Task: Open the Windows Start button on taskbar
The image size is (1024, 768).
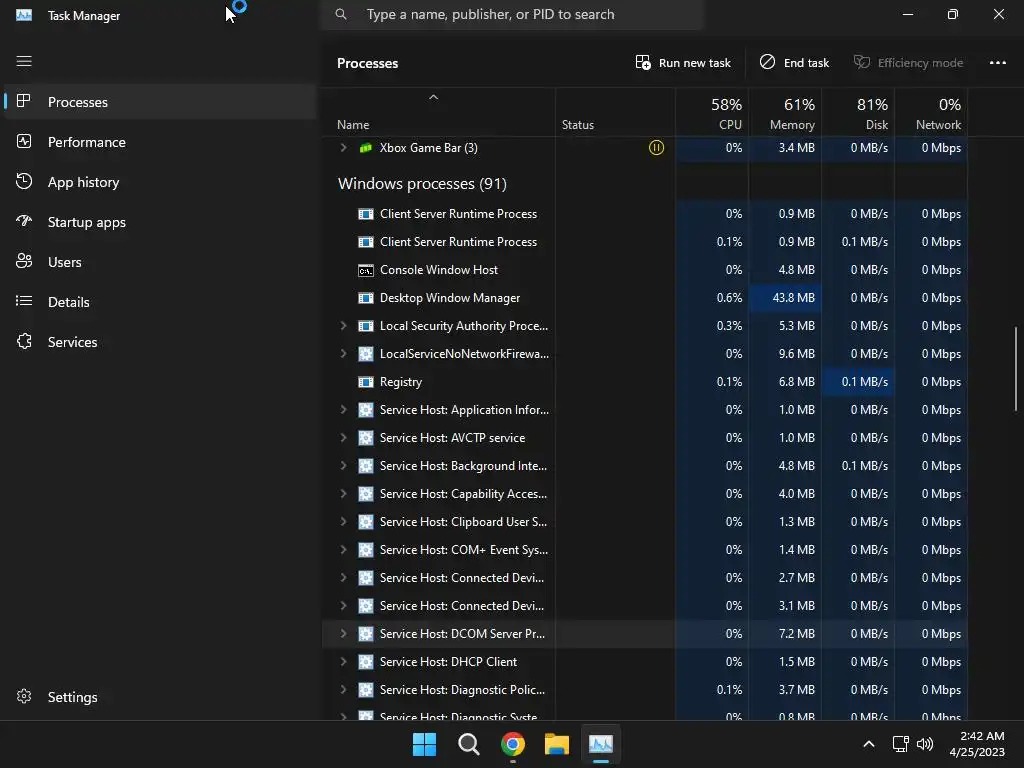Action: 424,744
